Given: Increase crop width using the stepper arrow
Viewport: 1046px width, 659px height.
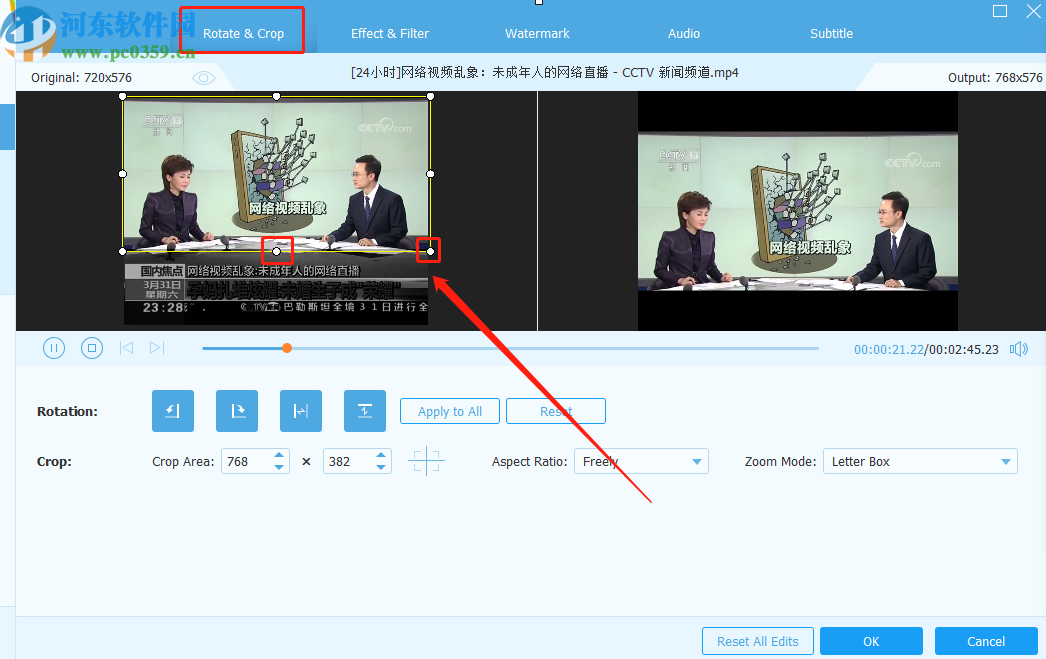Looking at the screenshot, I should click(x=280, y=455).
